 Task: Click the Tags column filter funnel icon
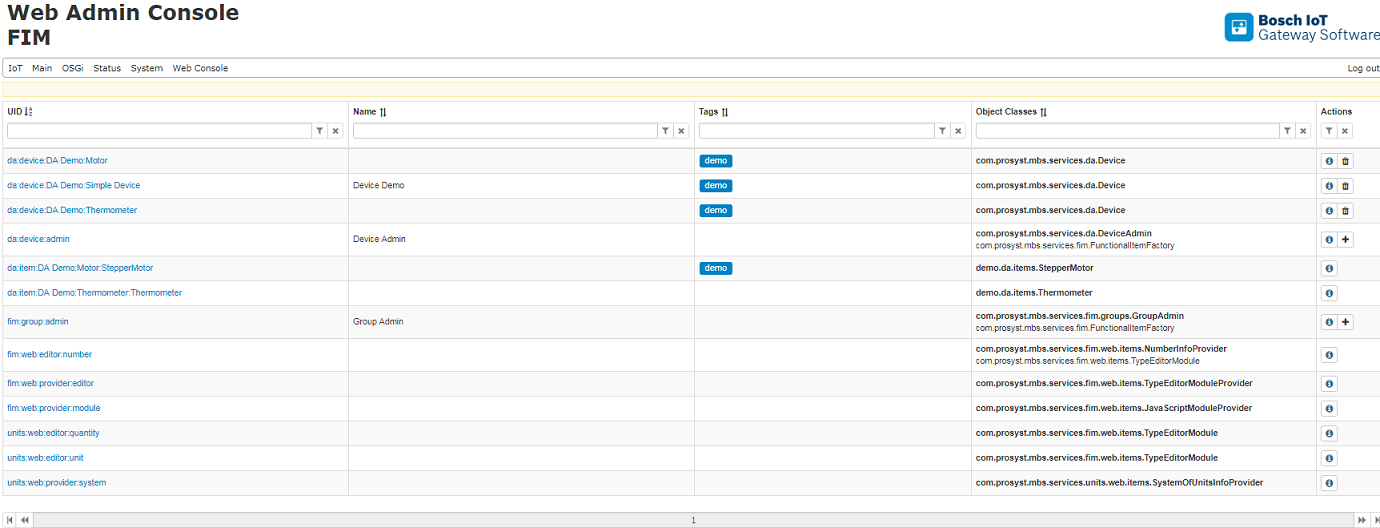point(942,131)
